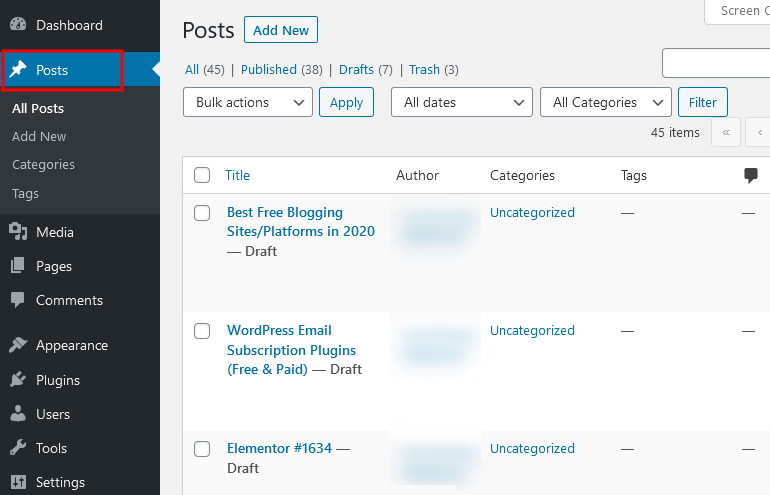Viewport: 770px width, 495px height.
Task: Click Uncategorized link for Best Free Blogging post
Action: tap(532, 213)
